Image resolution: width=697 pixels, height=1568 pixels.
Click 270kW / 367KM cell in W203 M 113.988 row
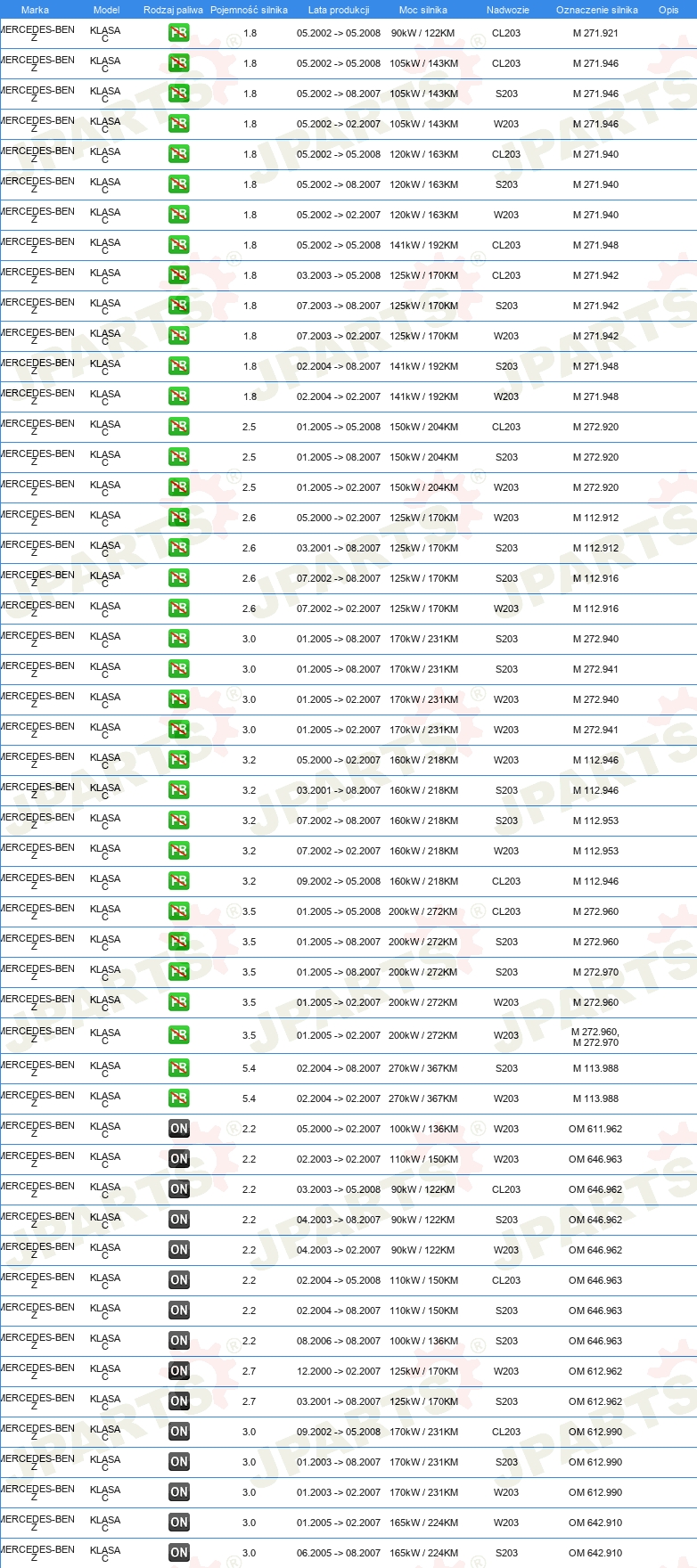click(422, 1098)
